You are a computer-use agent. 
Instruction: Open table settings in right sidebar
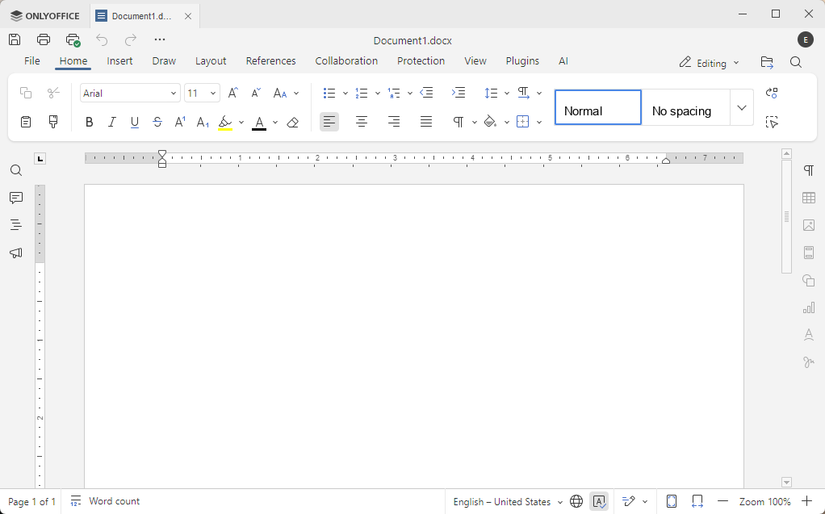tap(809, 198)
